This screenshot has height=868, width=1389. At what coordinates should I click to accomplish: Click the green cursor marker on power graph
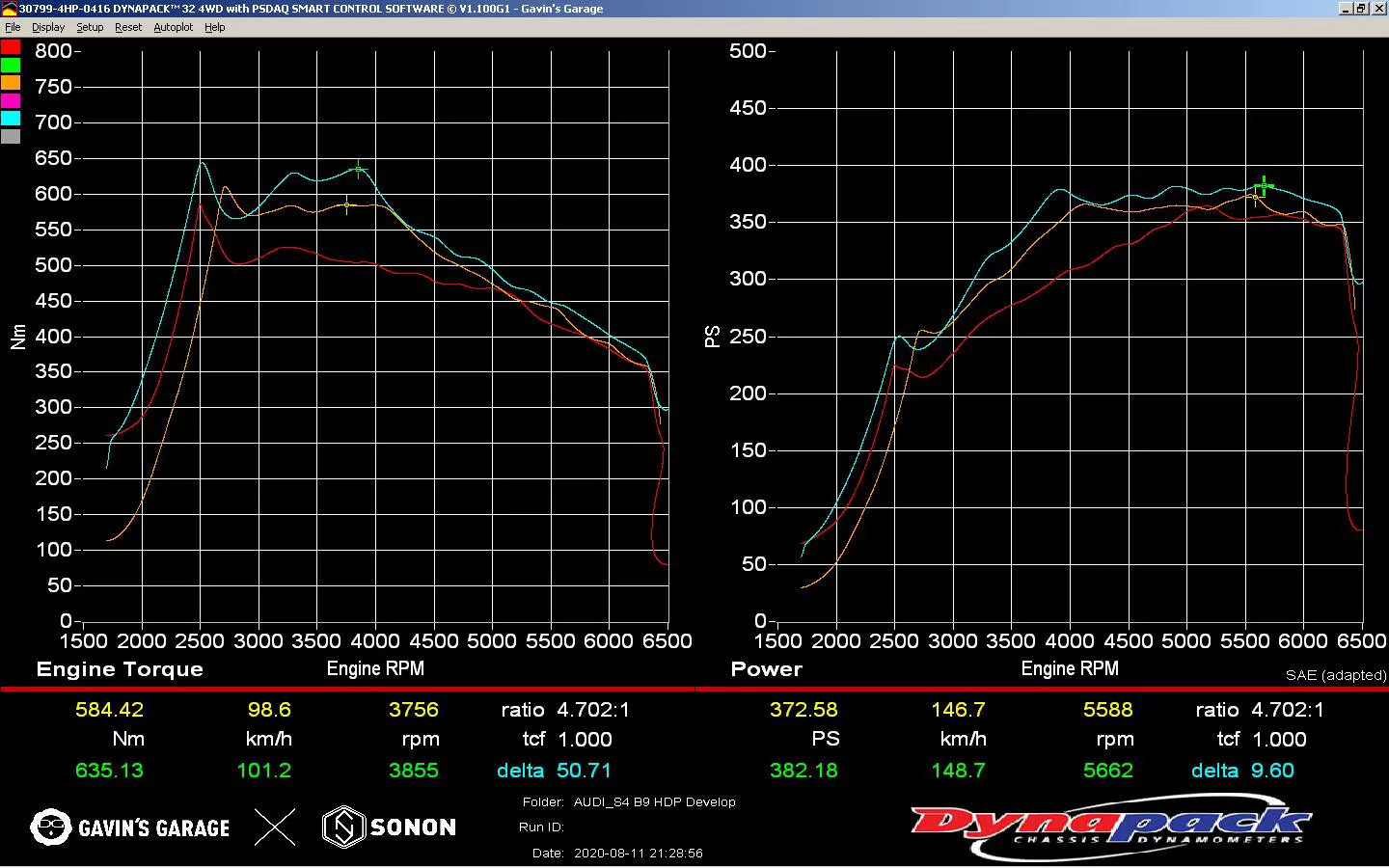coord(1264,185)
